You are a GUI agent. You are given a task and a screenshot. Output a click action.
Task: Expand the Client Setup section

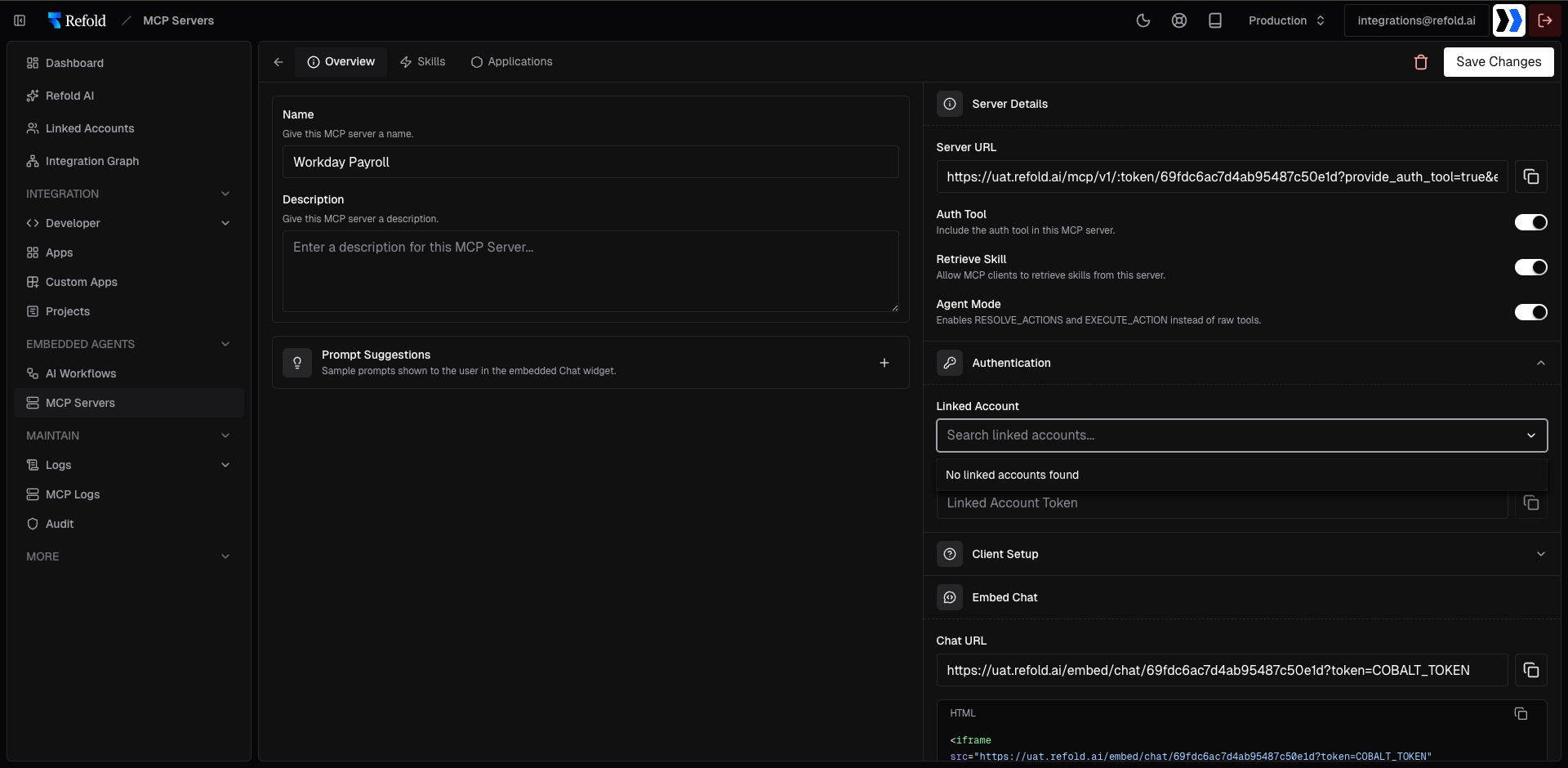pos(1541,554)
